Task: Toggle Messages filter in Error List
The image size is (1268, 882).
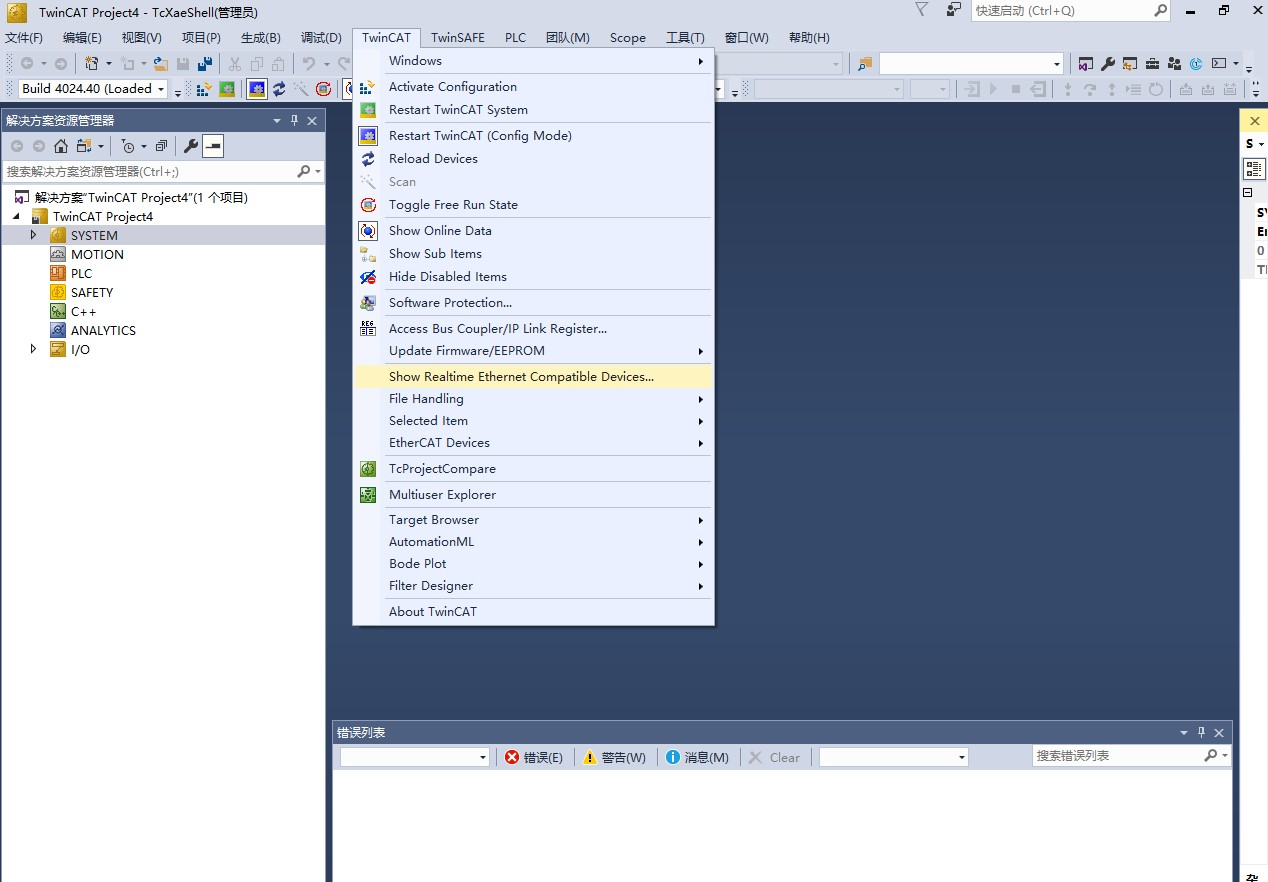Action: click(698, 757)
